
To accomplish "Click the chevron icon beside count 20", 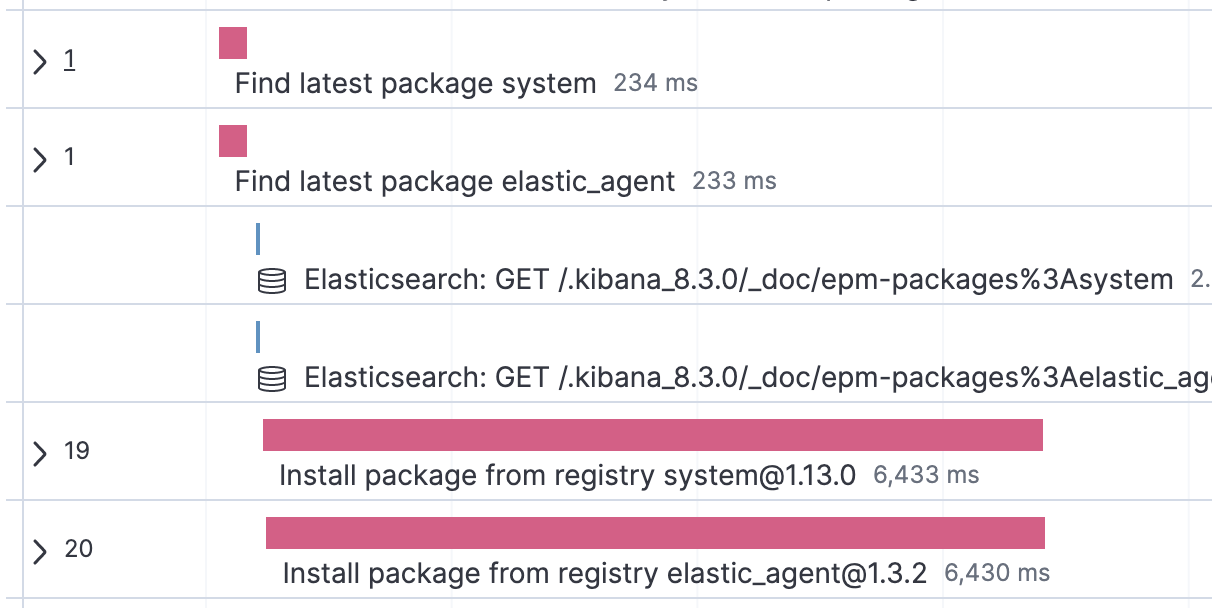I will tap(41, 549).
